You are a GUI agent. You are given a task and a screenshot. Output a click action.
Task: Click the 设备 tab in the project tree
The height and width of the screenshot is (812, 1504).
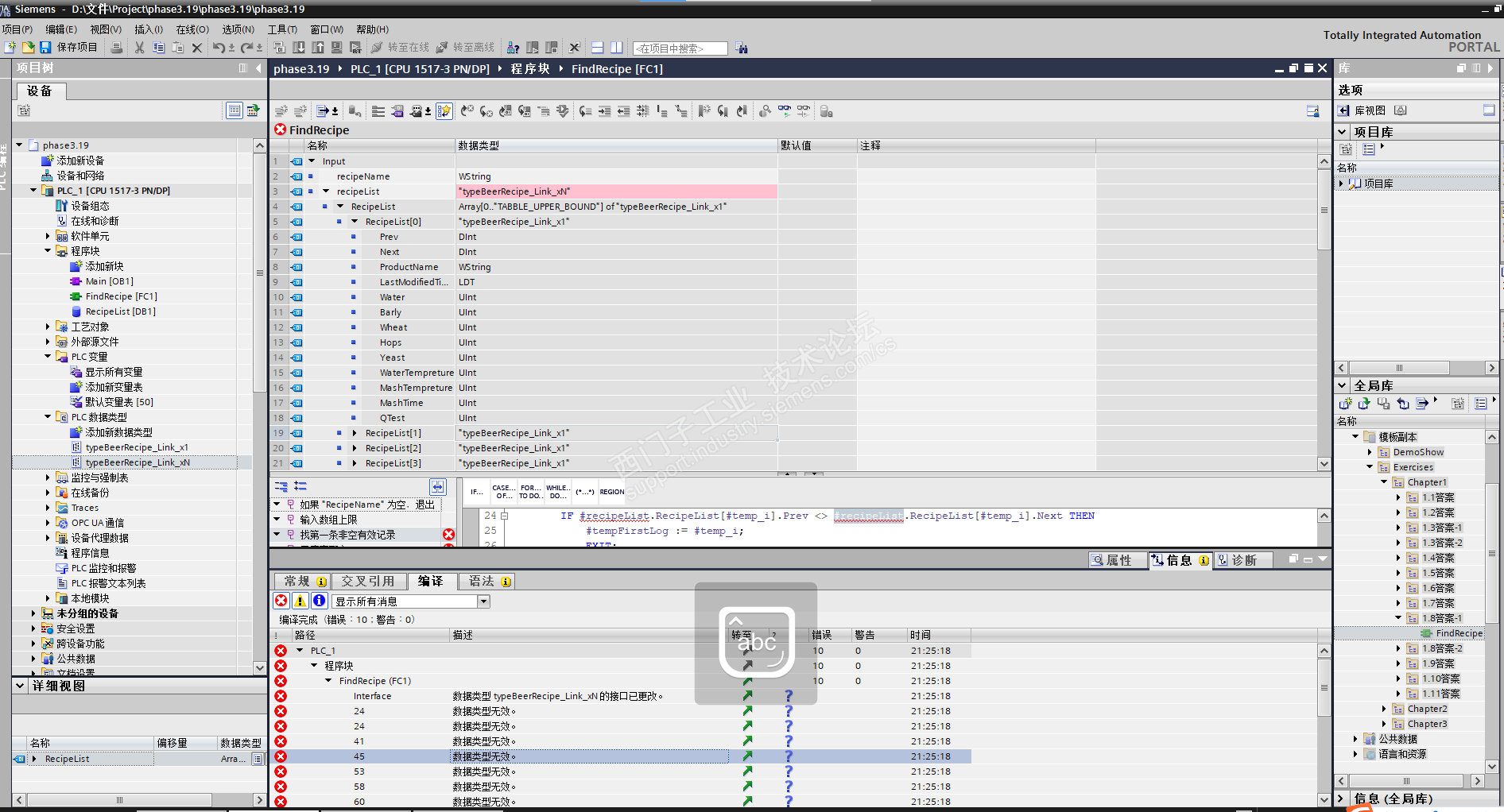(x=40, y=91)
